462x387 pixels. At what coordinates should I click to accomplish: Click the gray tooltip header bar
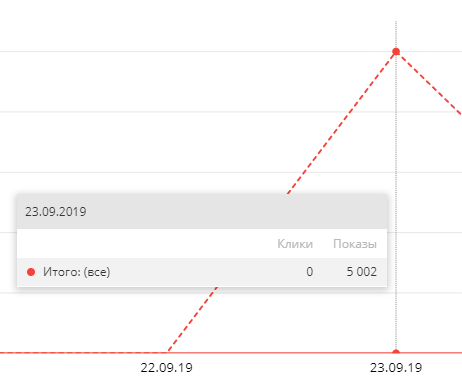click(x=202, y=212)
